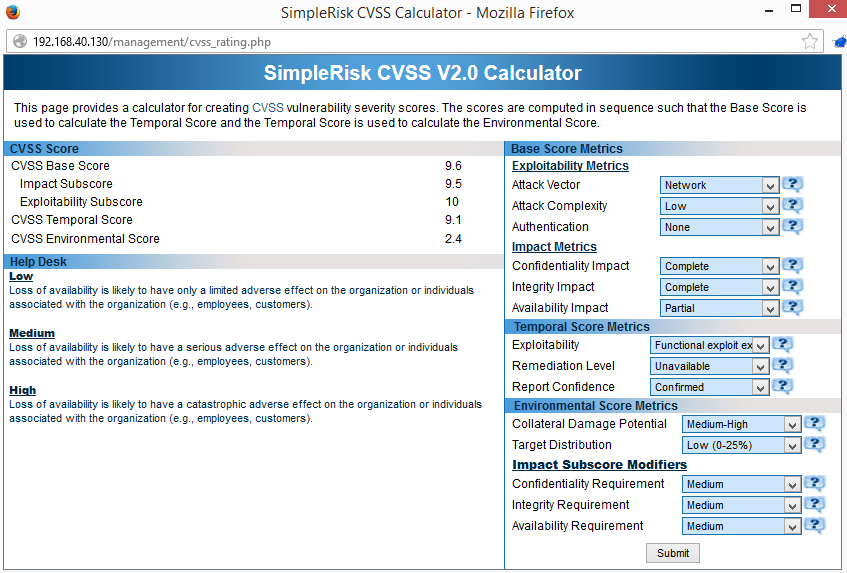847x573 pixels.
Task: Click the Environmental Score Metrics section header
Action: [x=673, y=406]
